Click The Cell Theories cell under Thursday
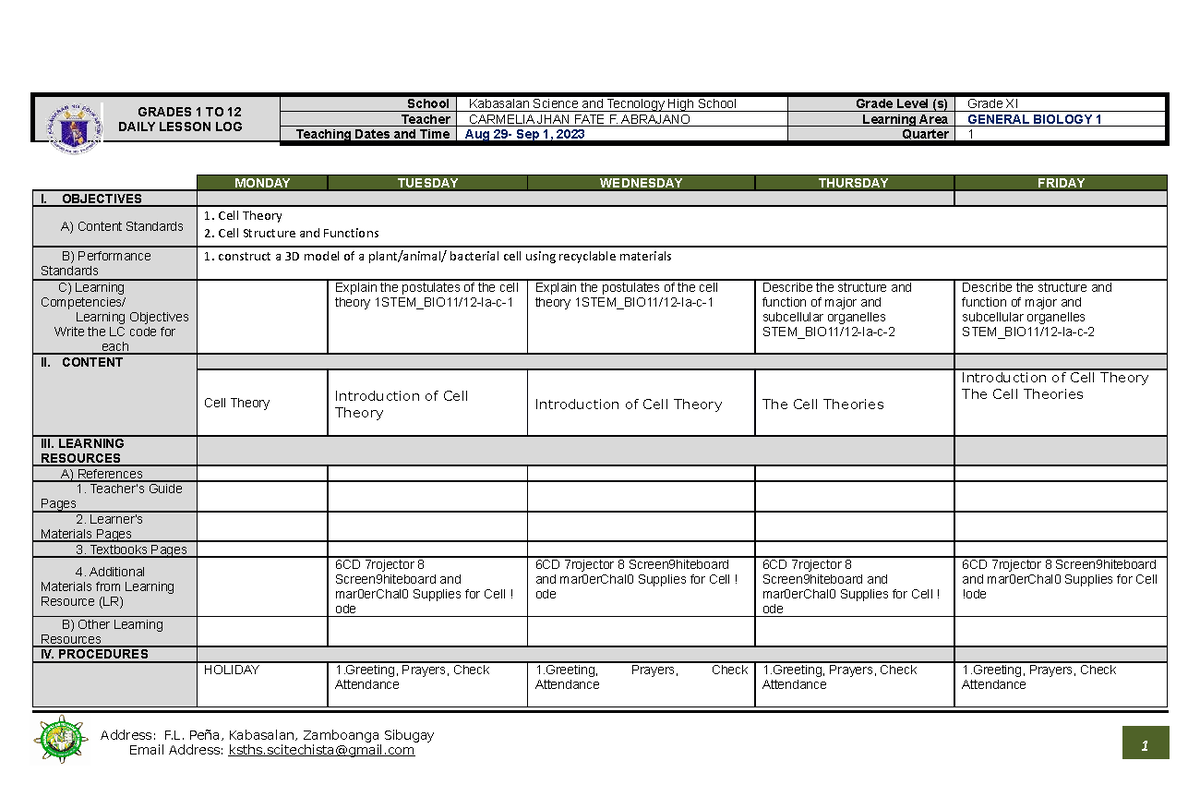1200x785 pixels. [x=823, y=403]
